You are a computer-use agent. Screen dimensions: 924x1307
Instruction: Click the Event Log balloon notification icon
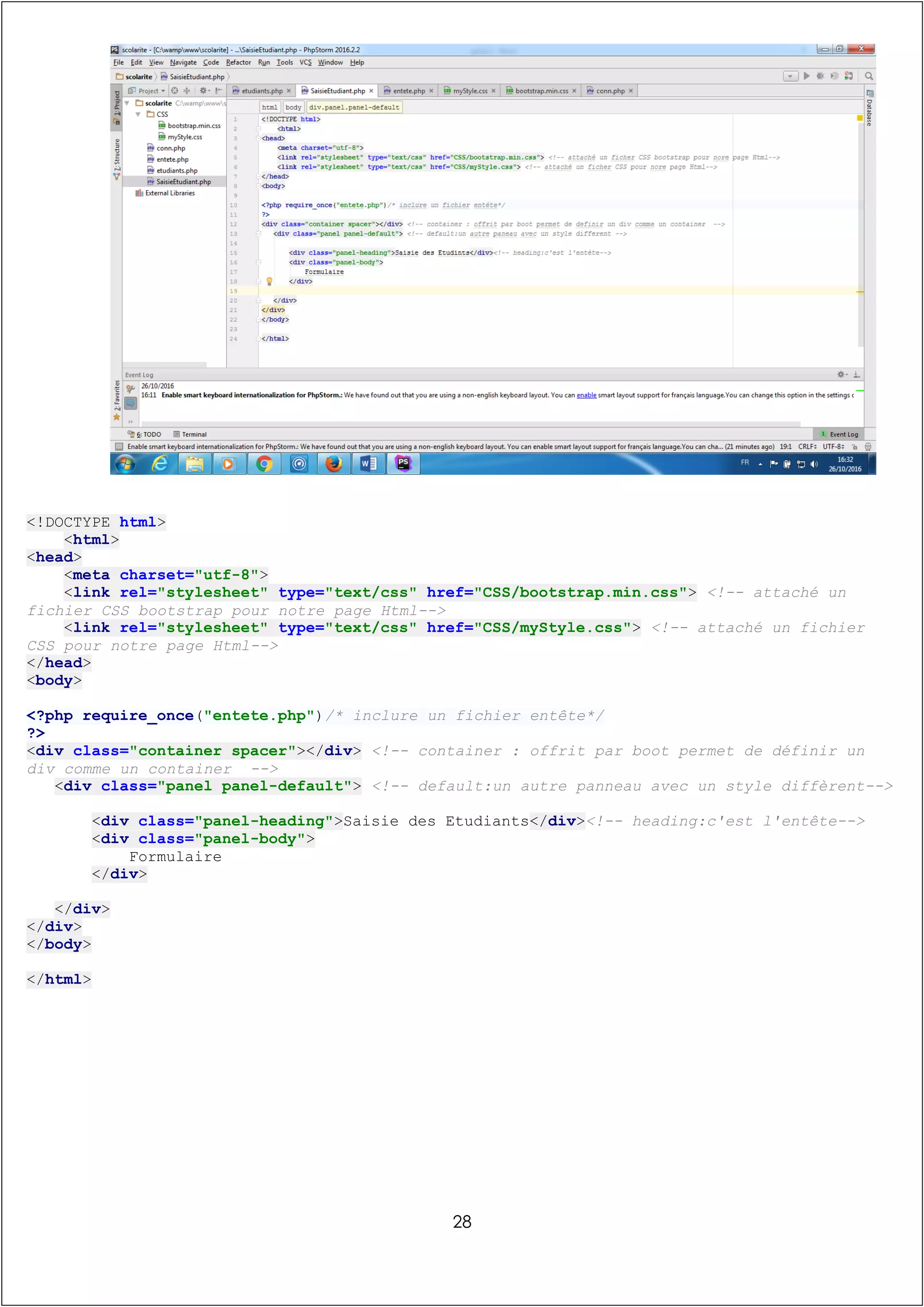pyautogui.click(x=130, y=403)
